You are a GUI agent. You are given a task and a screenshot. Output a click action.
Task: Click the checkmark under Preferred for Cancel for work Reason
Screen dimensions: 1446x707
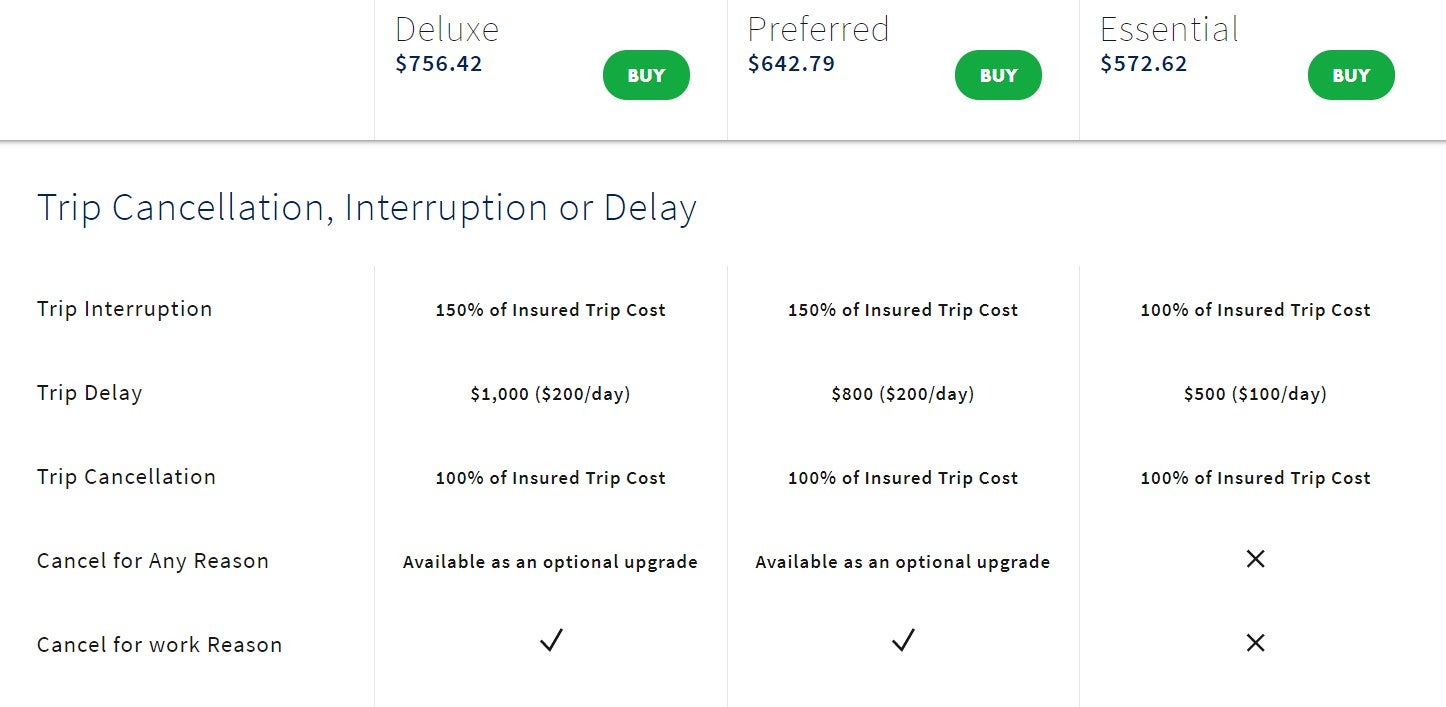[x=903, y=640]
